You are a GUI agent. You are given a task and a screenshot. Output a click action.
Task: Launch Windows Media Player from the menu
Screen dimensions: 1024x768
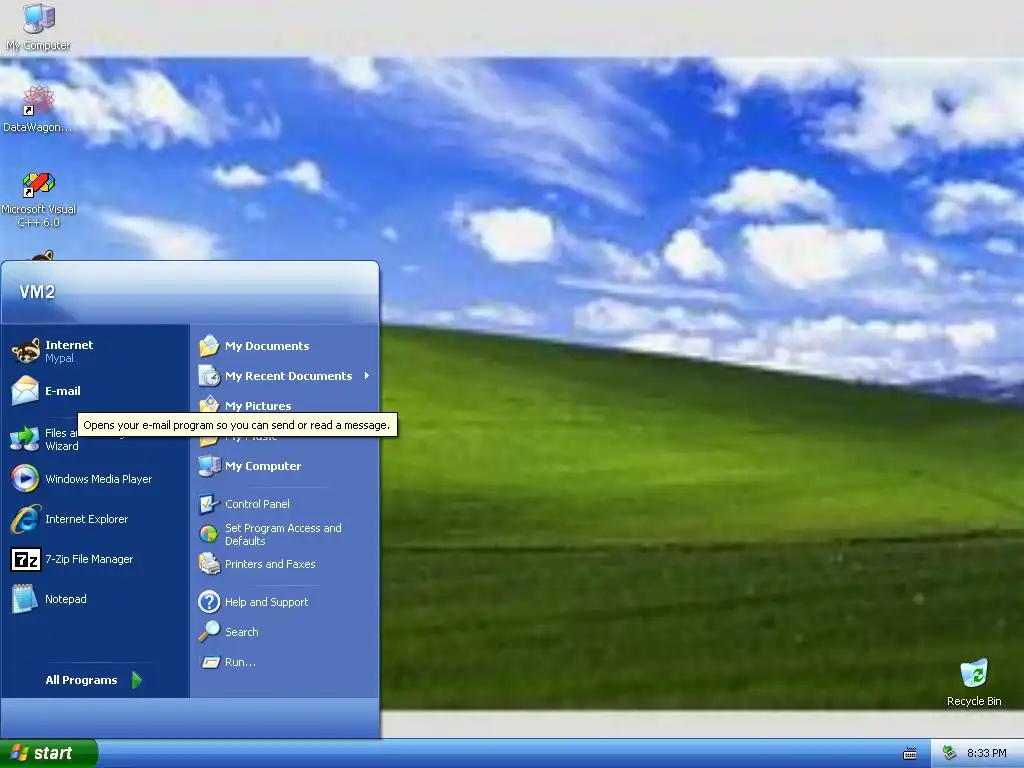(x=95, y=479)
